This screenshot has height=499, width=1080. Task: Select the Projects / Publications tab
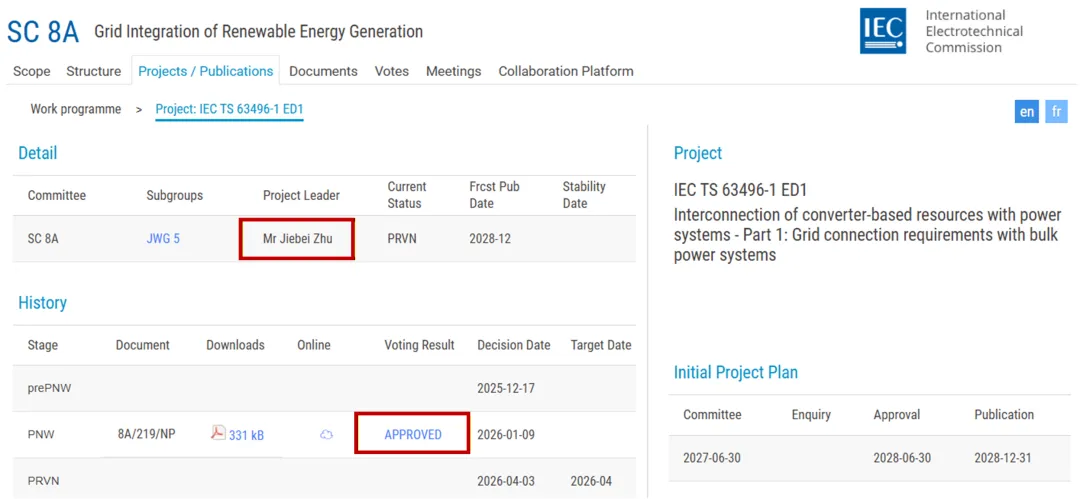pyautogui.click(x=205, y=71)
